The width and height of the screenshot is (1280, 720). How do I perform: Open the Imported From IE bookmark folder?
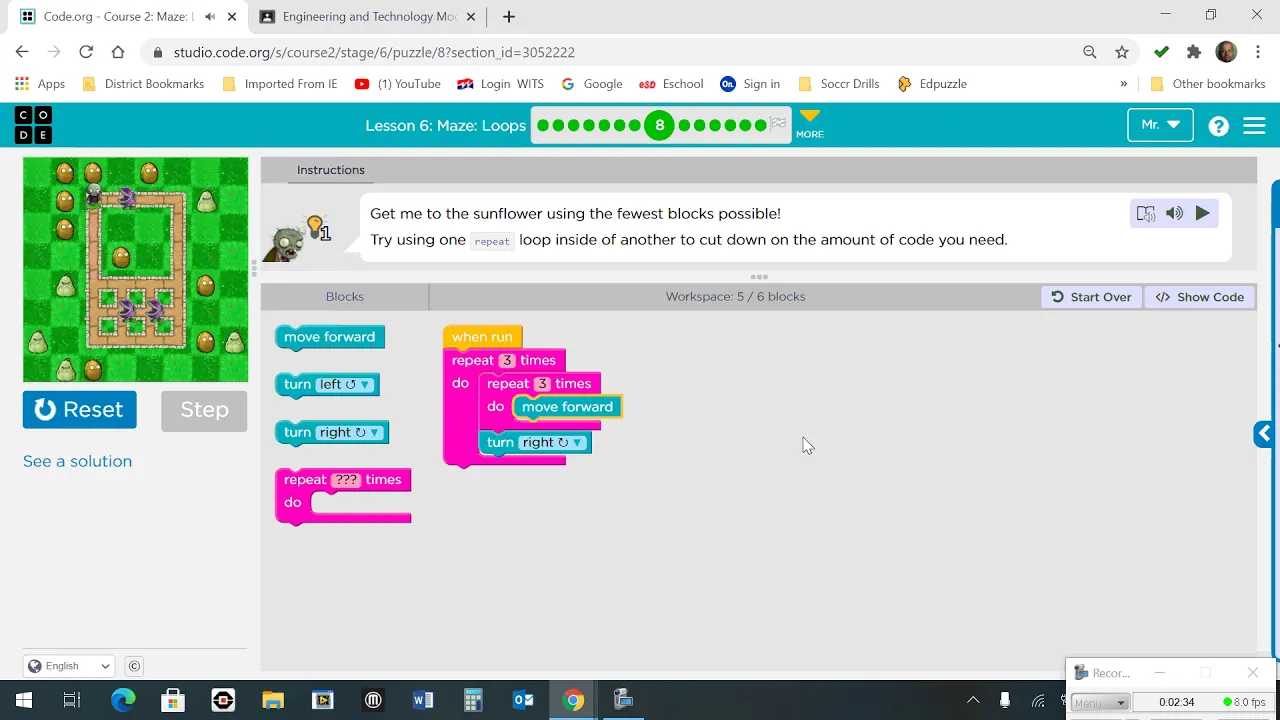coord(280,84)
